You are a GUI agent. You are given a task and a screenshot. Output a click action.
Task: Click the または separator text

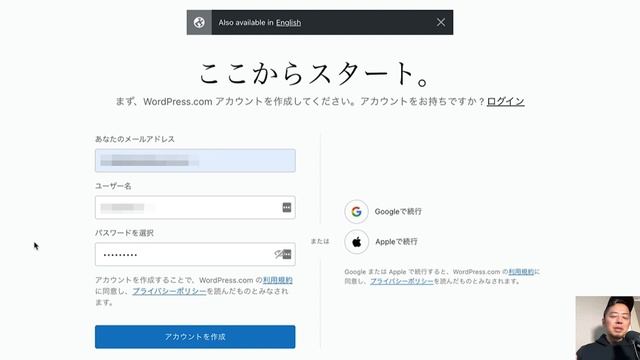coord(320,241)
